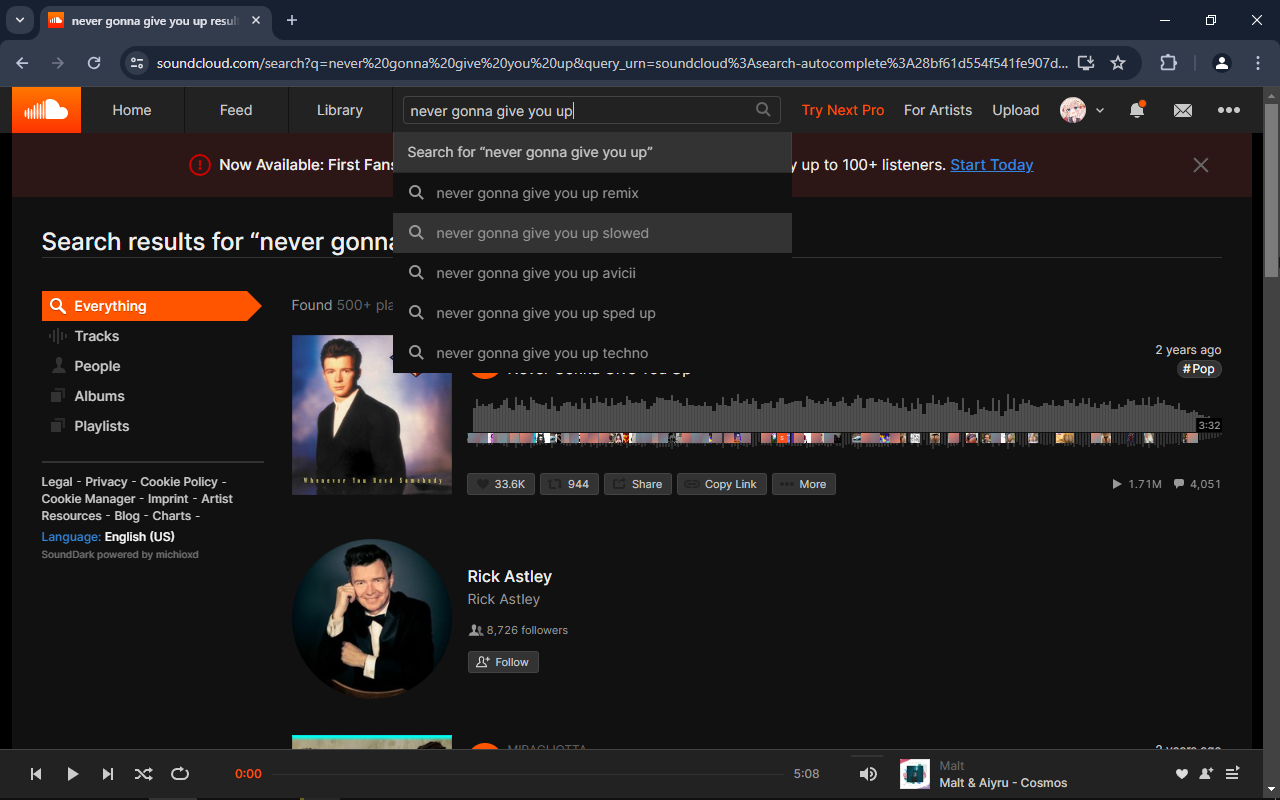Screen dimensions: 1280x800
Task: Copy the link of the first track
Action: tap(721, 484)
